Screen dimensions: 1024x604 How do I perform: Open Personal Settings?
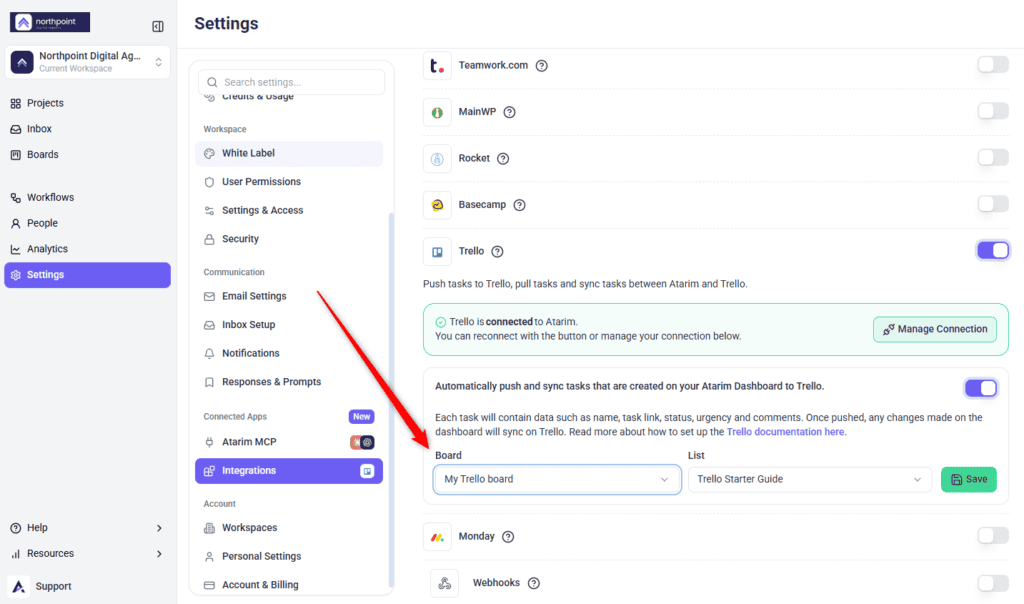pyautogui.click(x=289, y=556)
